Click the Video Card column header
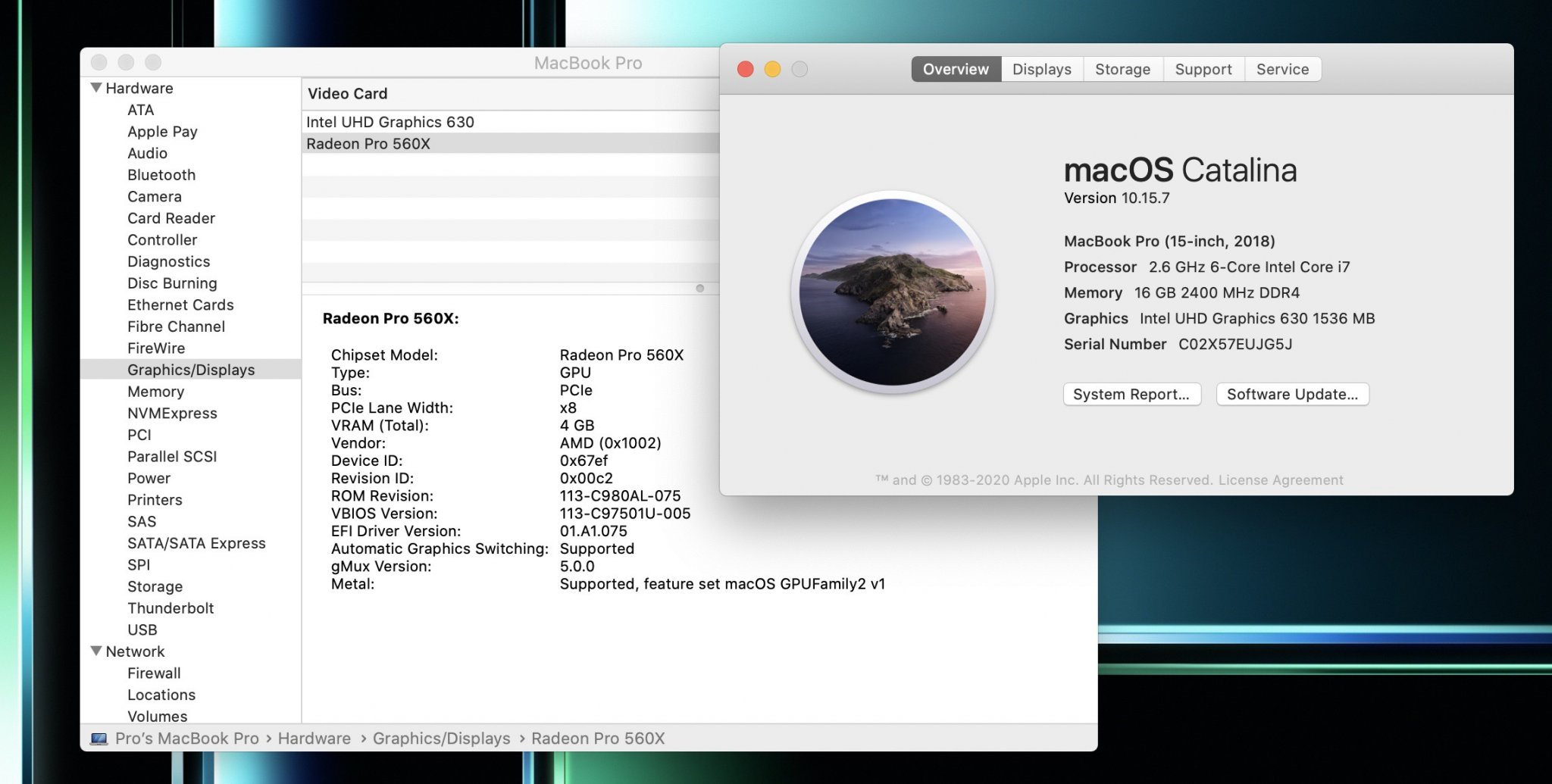 [510, 93]
